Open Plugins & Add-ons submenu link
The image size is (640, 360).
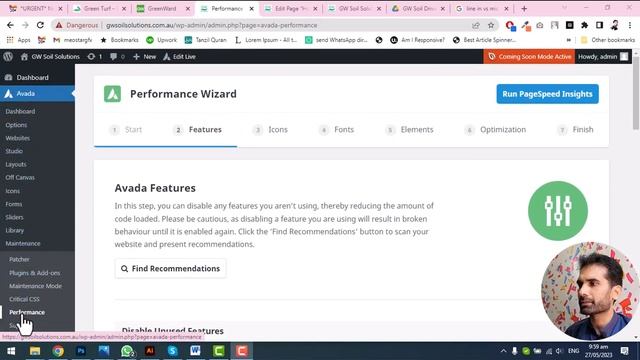click(x=34, y=273)
